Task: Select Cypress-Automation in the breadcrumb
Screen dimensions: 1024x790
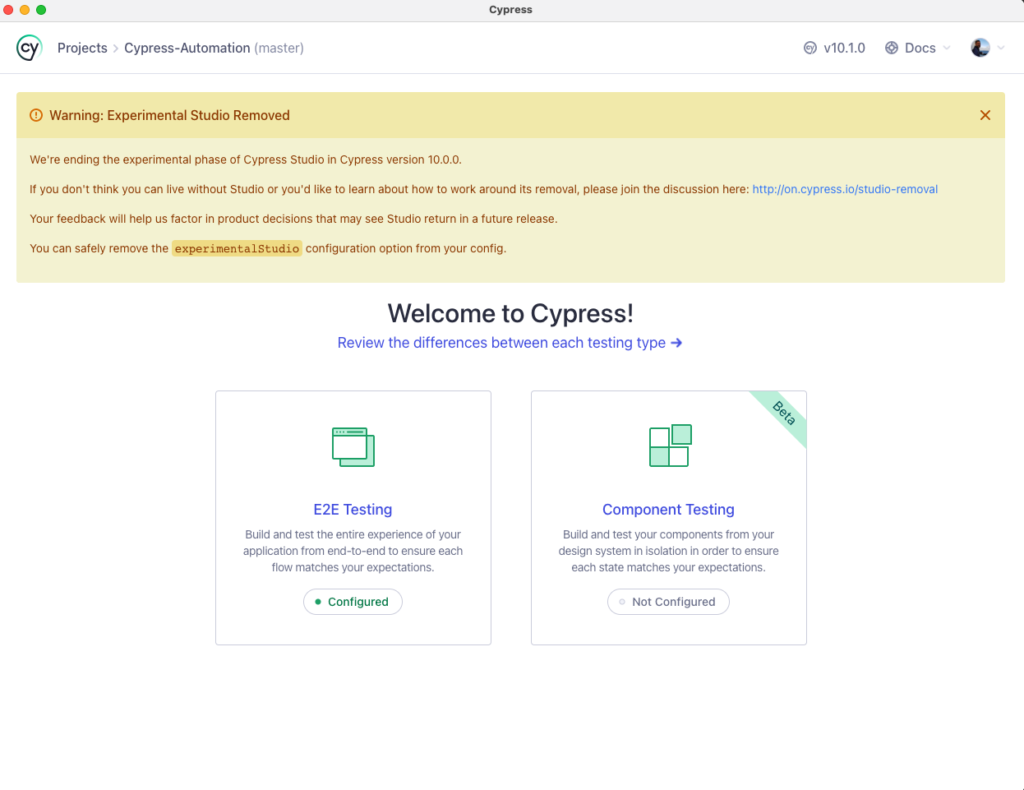Action: point(186,47)
